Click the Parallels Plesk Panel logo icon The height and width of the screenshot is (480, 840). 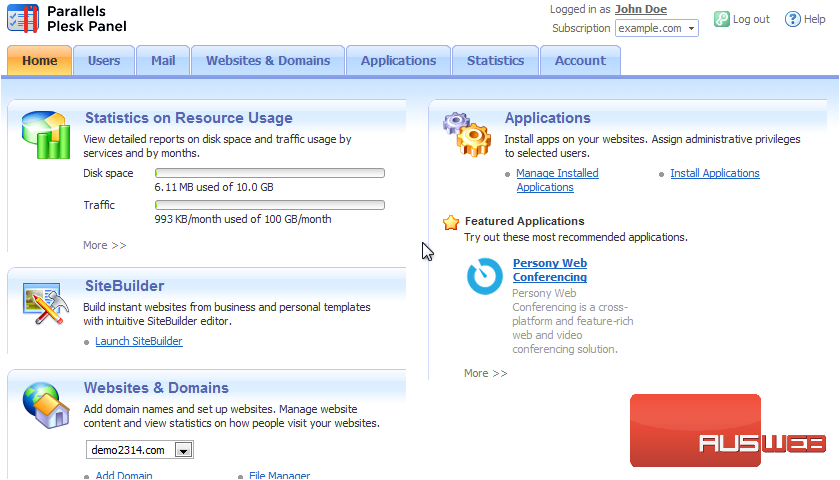24,18
